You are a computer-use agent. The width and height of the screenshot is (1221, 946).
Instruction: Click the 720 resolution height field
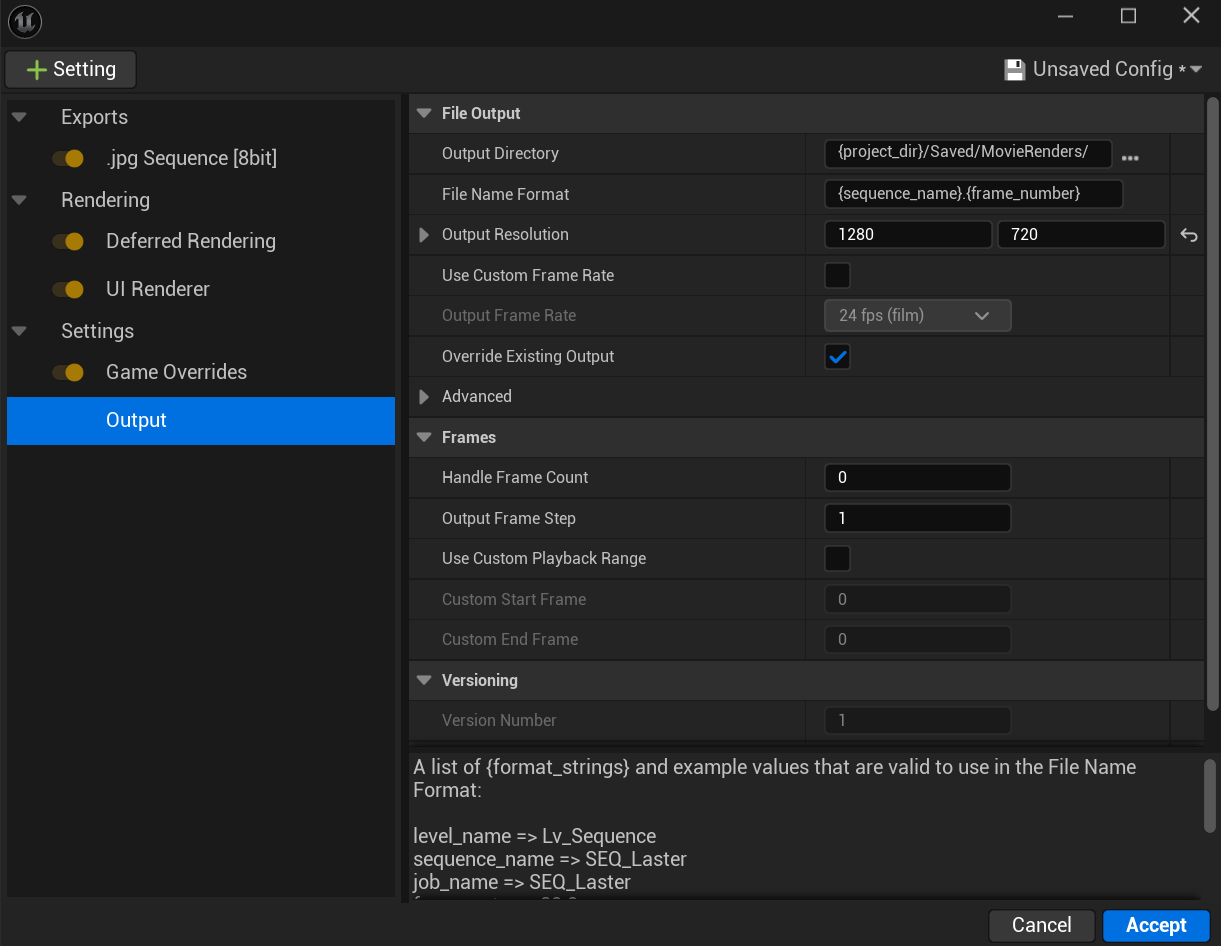(1081, 235)
